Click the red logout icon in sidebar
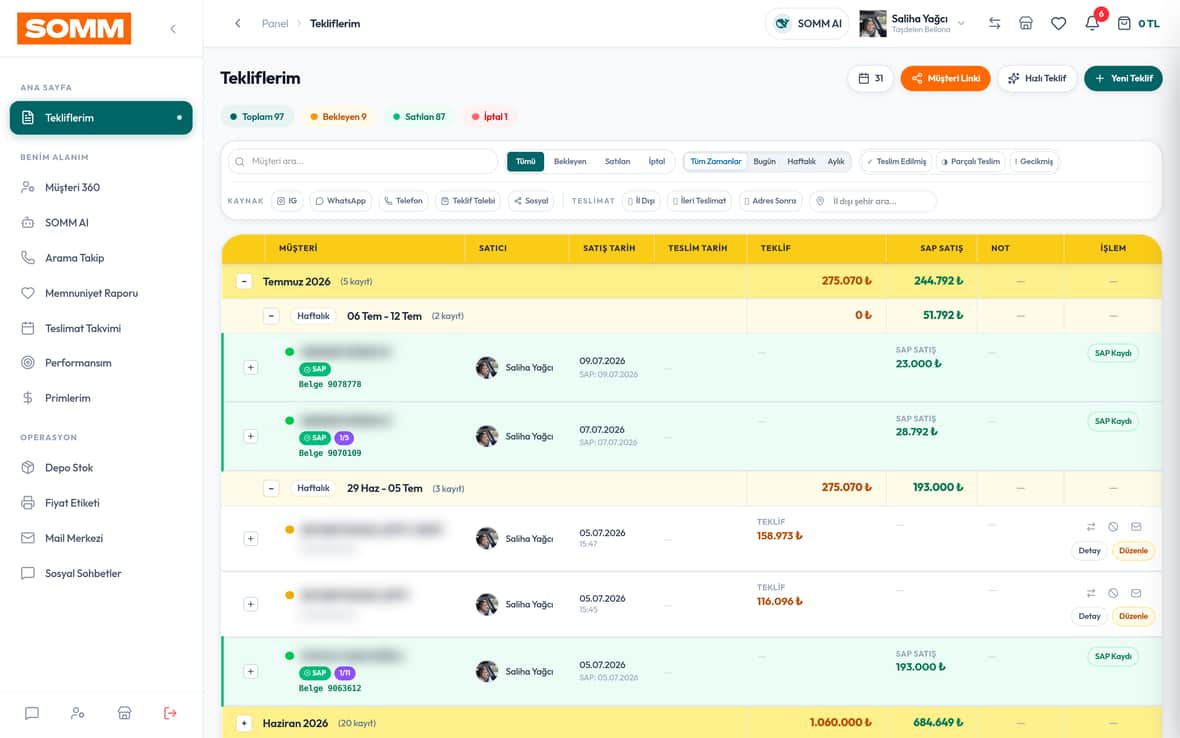 point(170,713)
